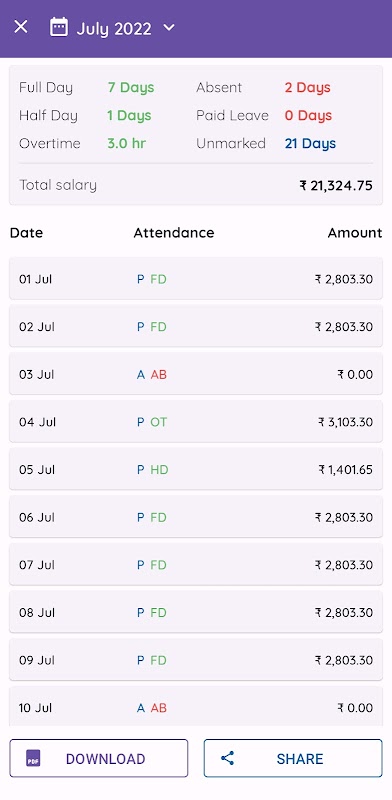Select the FD tag on 02 Jul
Screen dimensions: 392x800
click(158, 327)
